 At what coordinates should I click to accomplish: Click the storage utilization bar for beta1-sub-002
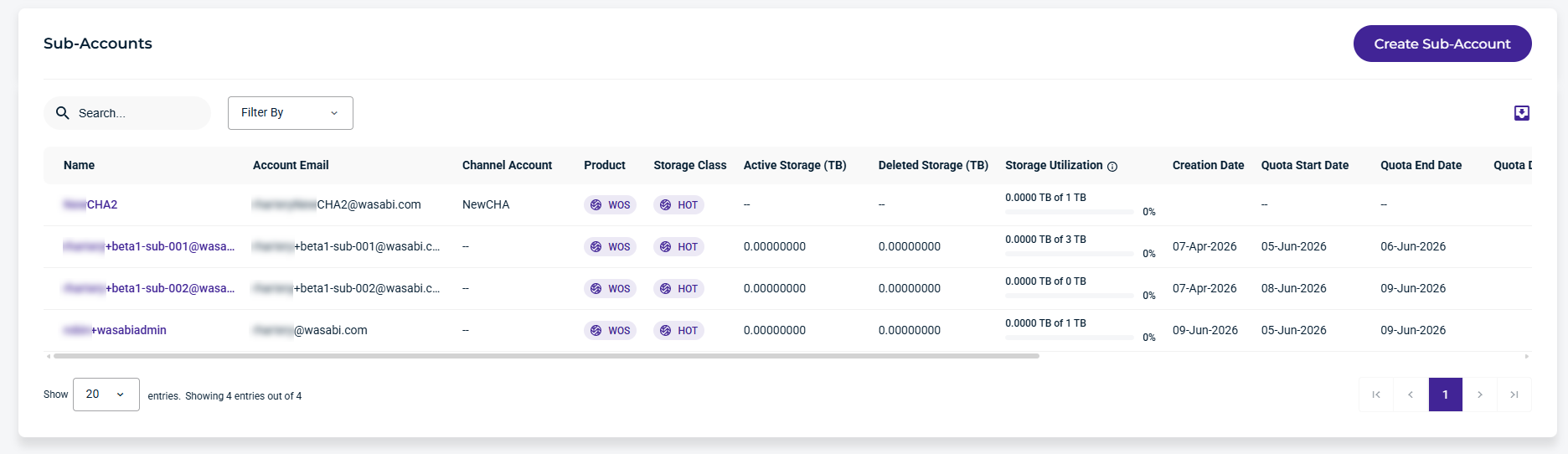click(x=1070, y=296)
